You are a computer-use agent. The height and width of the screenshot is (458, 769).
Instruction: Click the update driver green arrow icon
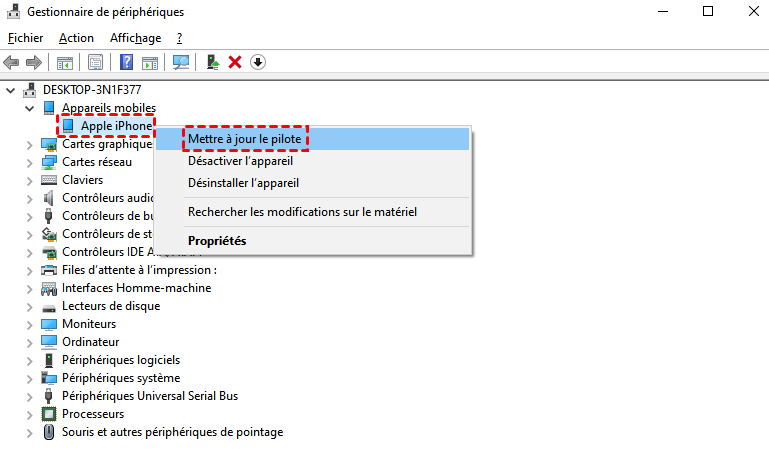point(212,62)
